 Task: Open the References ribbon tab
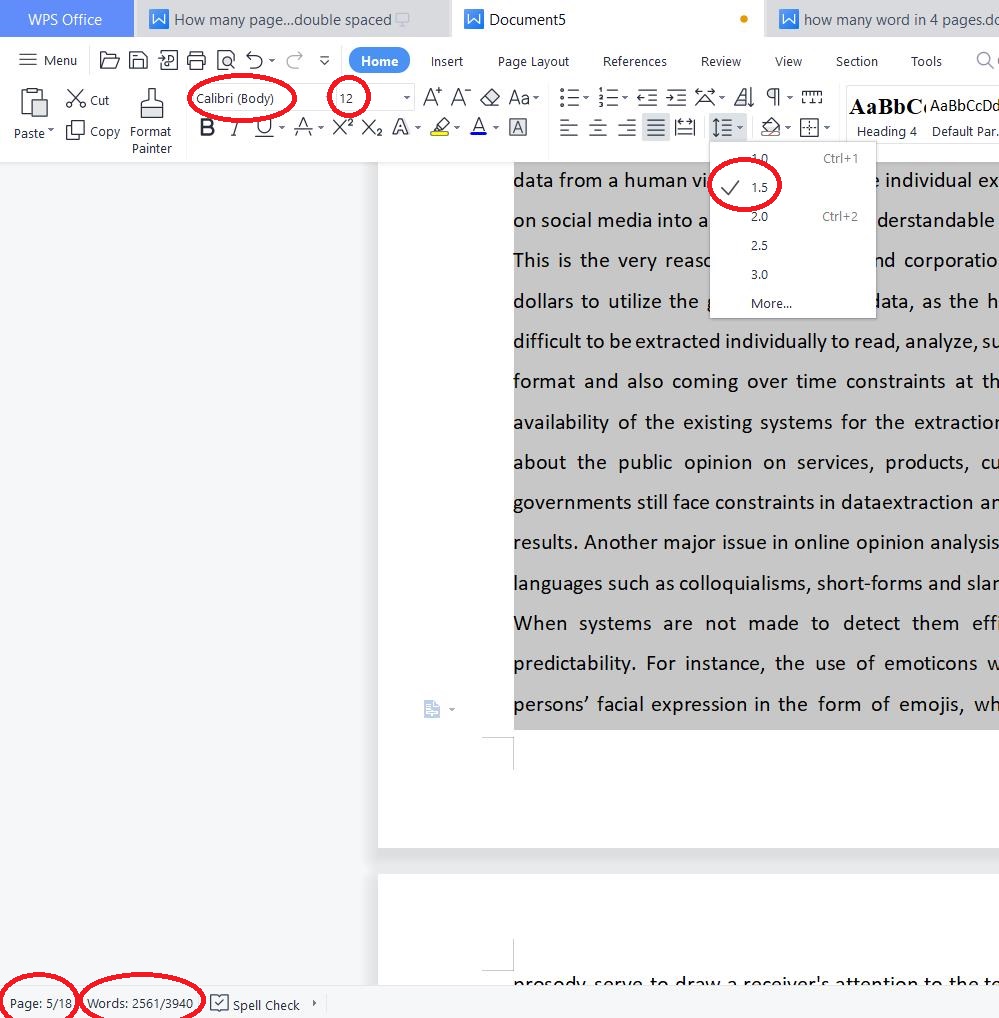tap(634, 61)
